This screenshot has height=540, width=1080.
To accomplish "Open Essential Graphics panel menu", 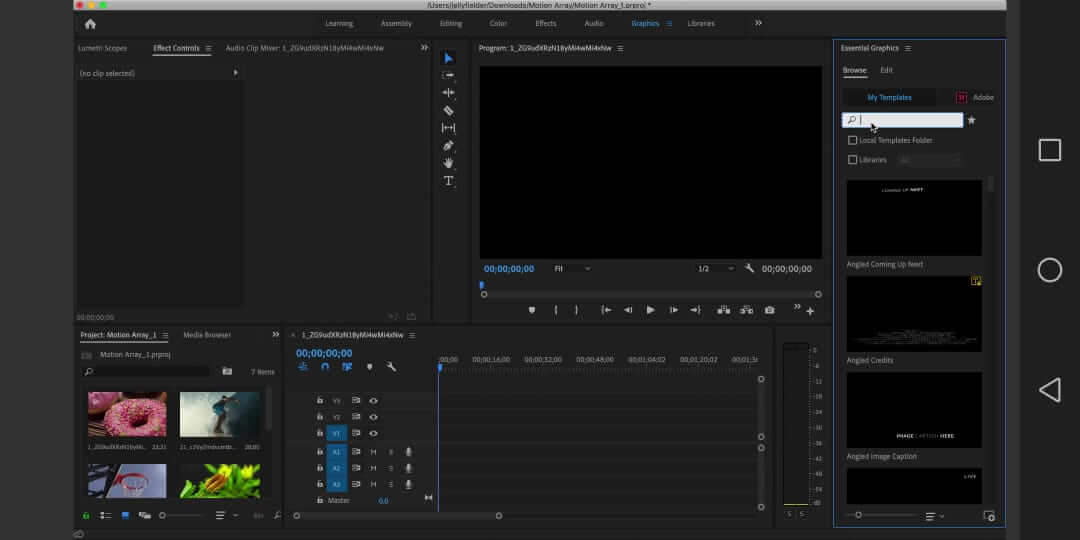I will 908,48.
